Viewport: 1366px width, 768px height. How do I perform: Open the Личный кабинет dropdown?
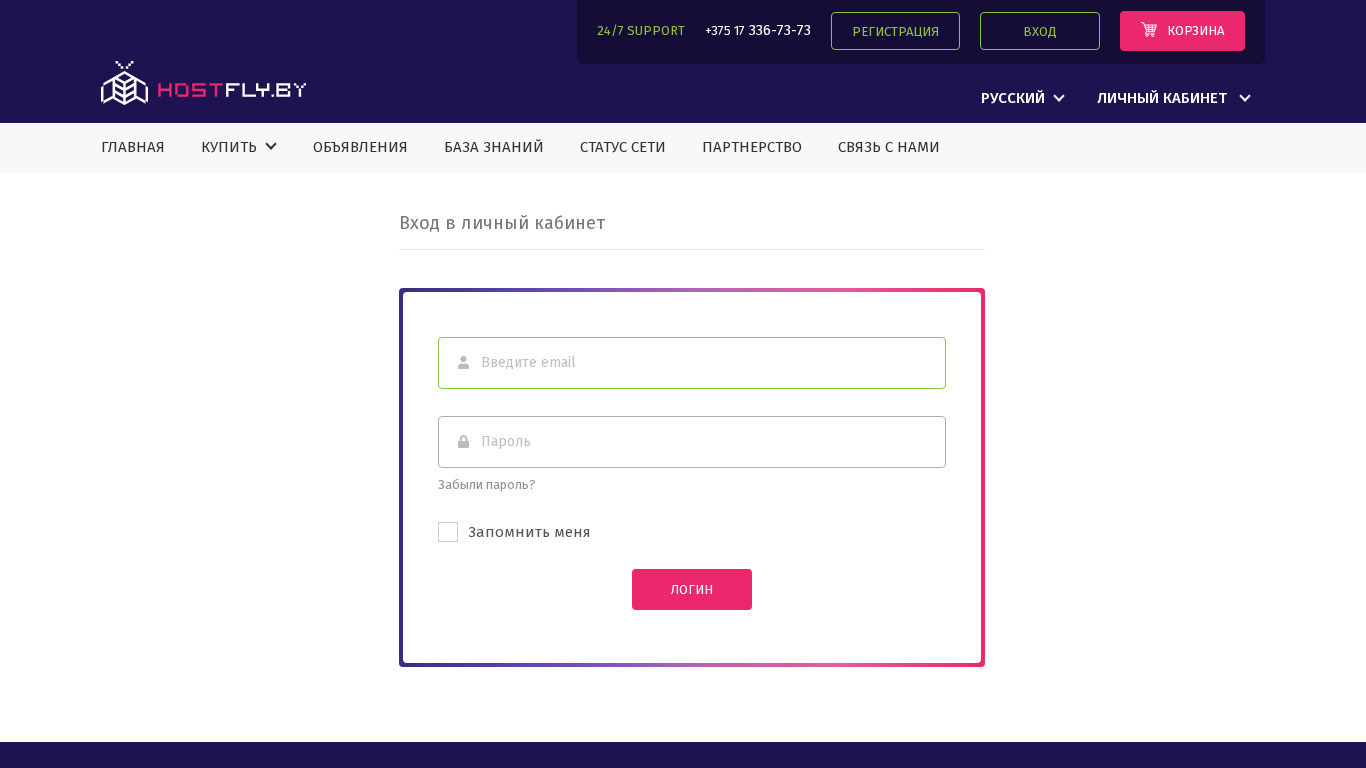pyautogui.click(x=1173, y=98)
